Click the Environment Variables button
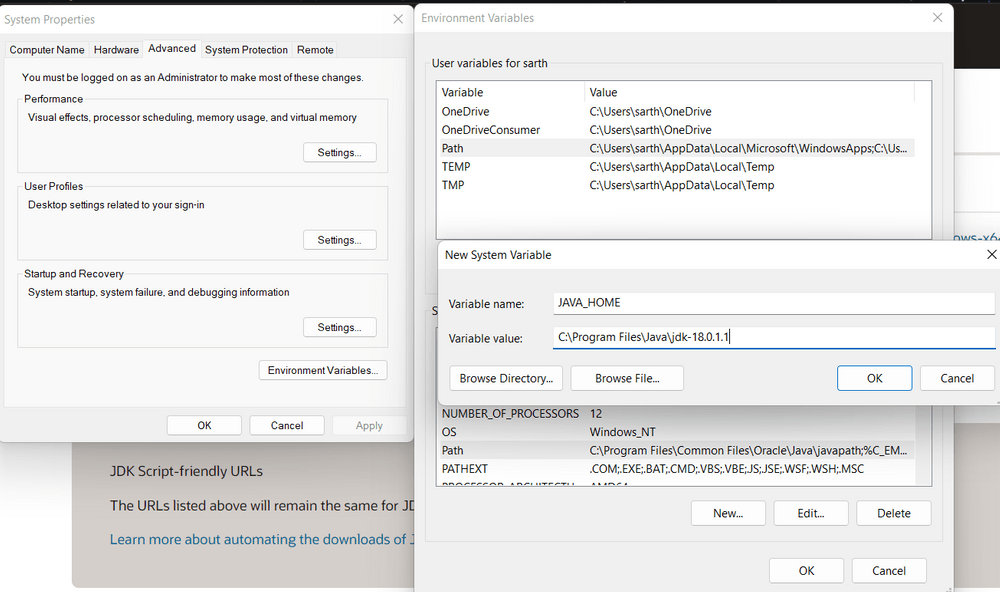The width and height of the screenshot is (1000, 592). point(322,370)
